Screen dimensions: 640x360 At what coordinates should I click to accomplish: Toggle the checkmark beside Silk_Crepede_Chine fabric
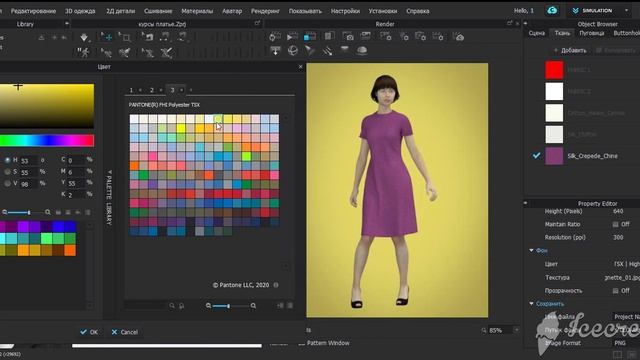(536, 156)
